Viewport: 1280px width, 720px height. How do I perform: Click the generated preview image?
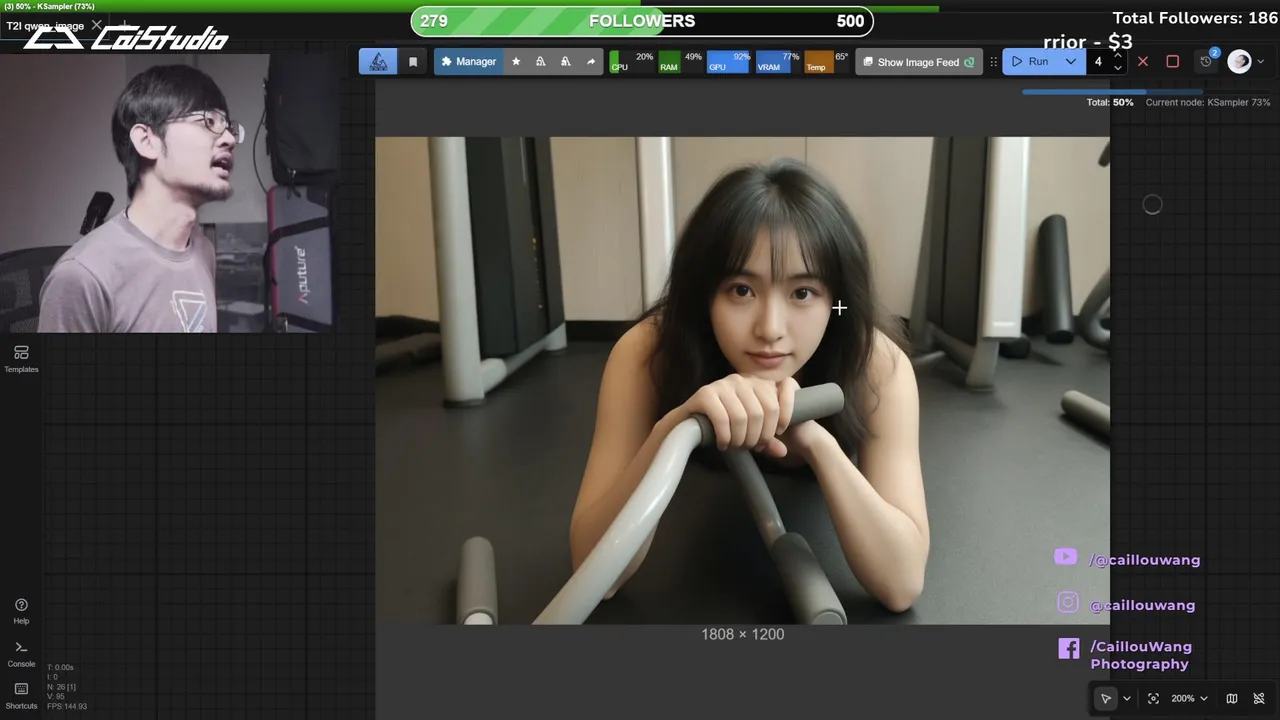pos(742,380)
